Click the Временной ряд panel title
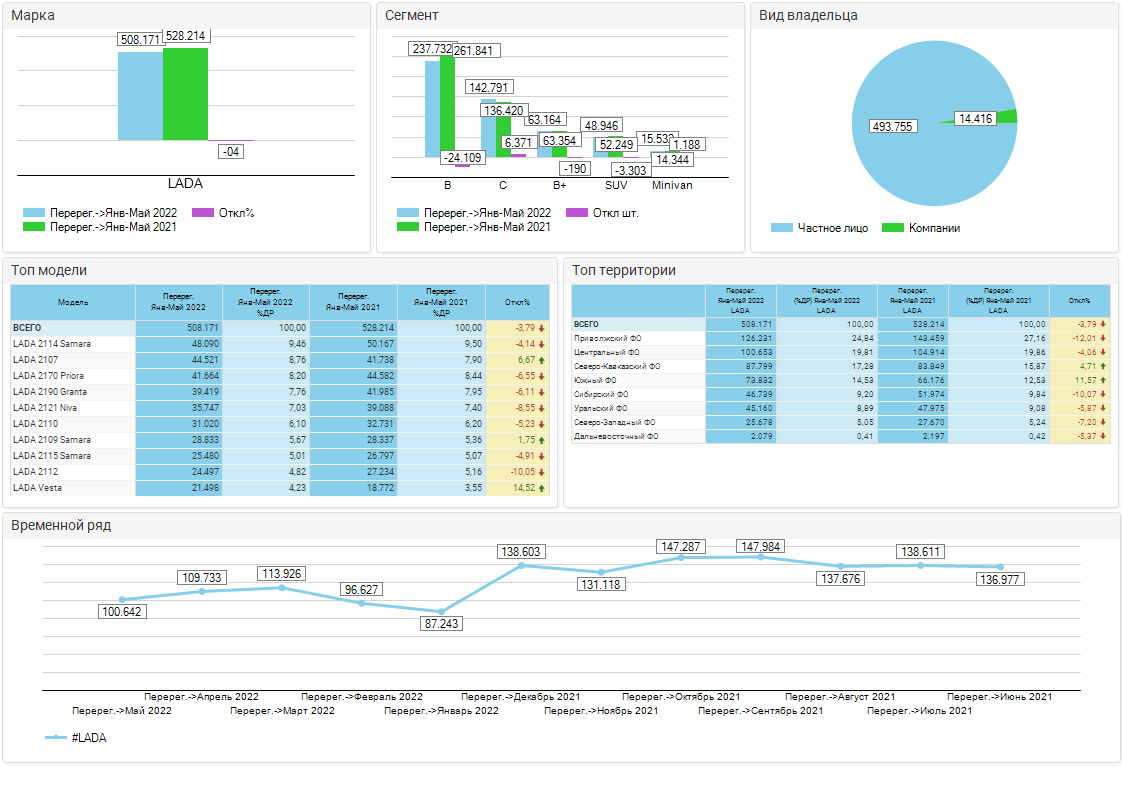This screenshot has width=1122, height=793. coord(61,525)
